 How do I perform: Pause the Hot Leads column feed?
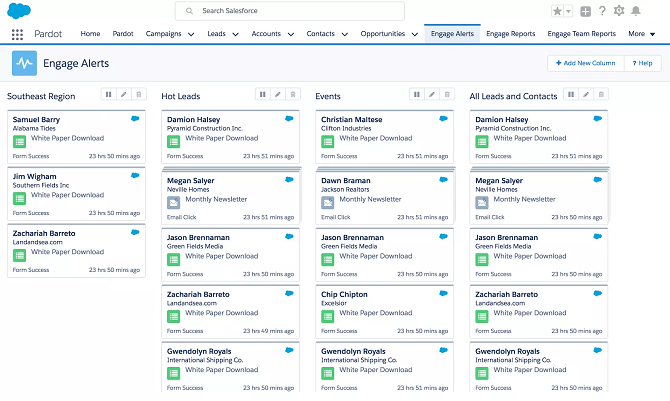pyautogui.click(x=262, y=94)
